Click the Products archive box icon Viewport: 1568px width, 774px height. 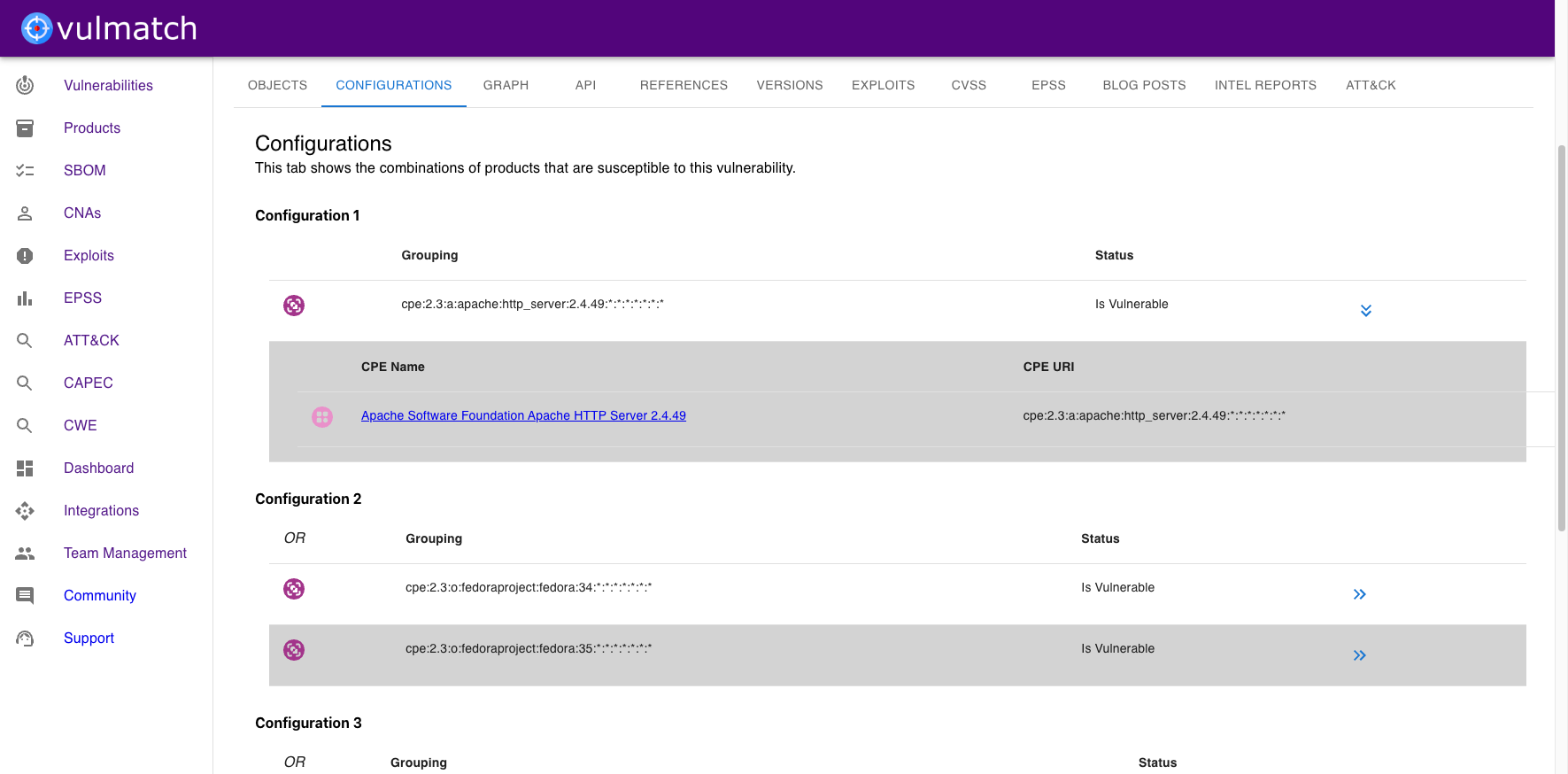pos(25,128)
